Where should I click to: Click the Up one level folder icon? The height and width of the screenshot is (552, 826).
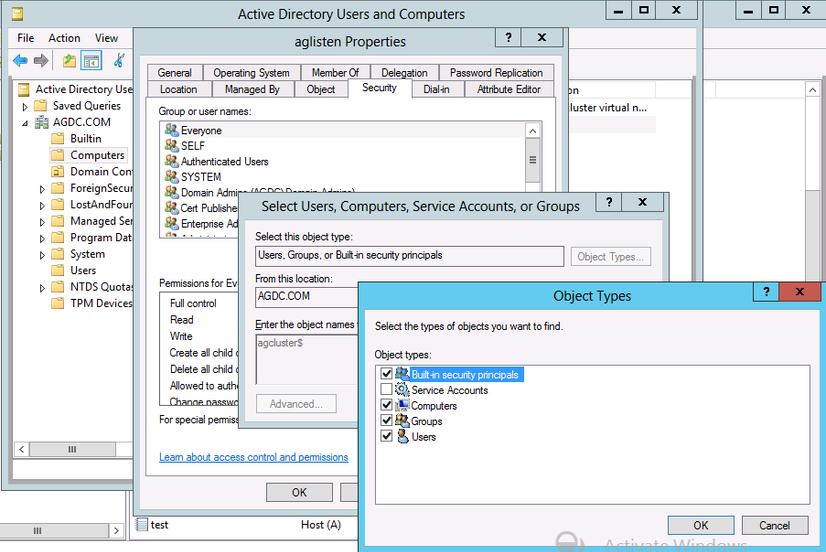[x=69, y=61]
